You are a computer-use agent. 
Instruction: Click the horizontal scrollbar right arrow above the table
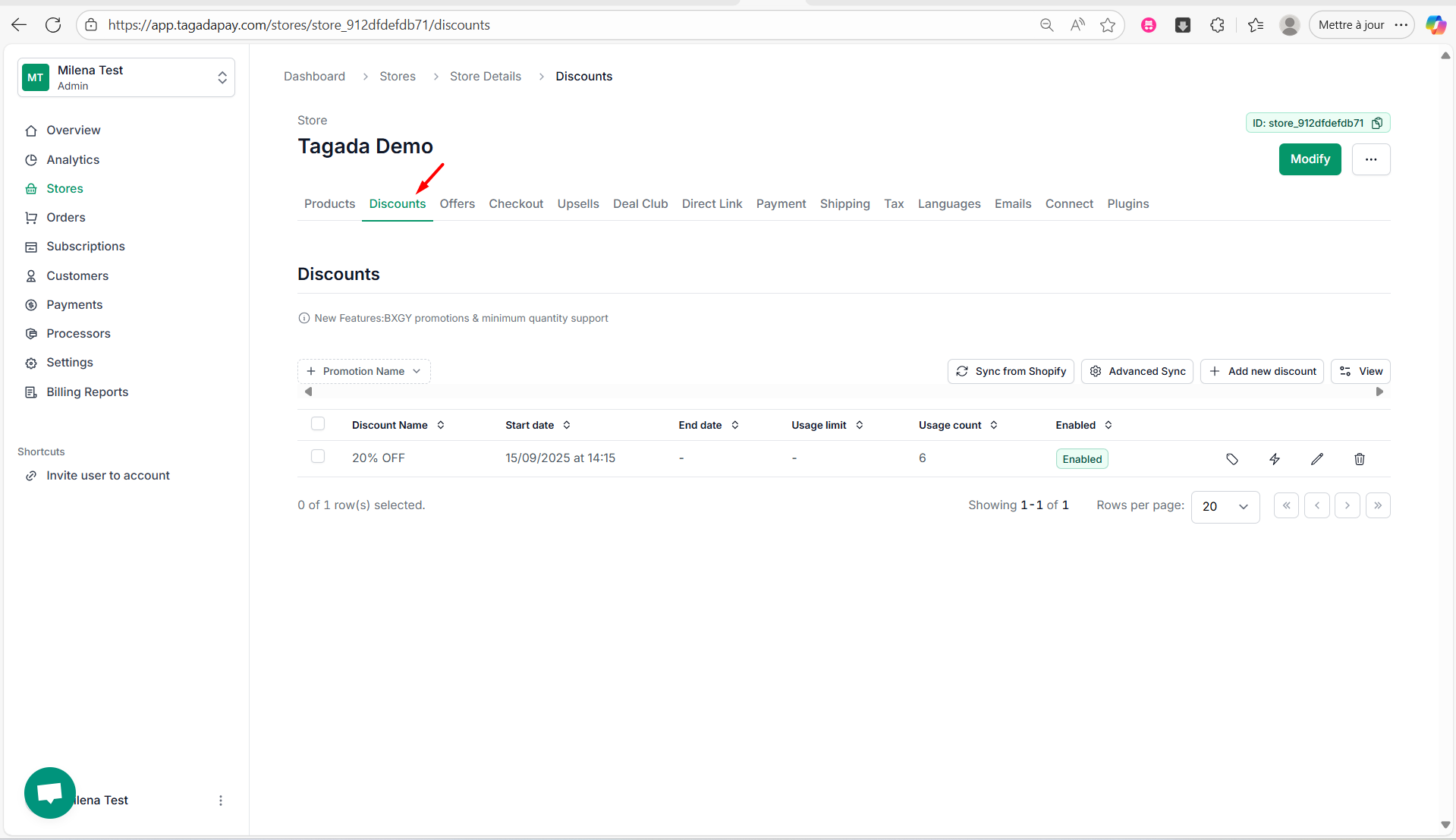1379,392
